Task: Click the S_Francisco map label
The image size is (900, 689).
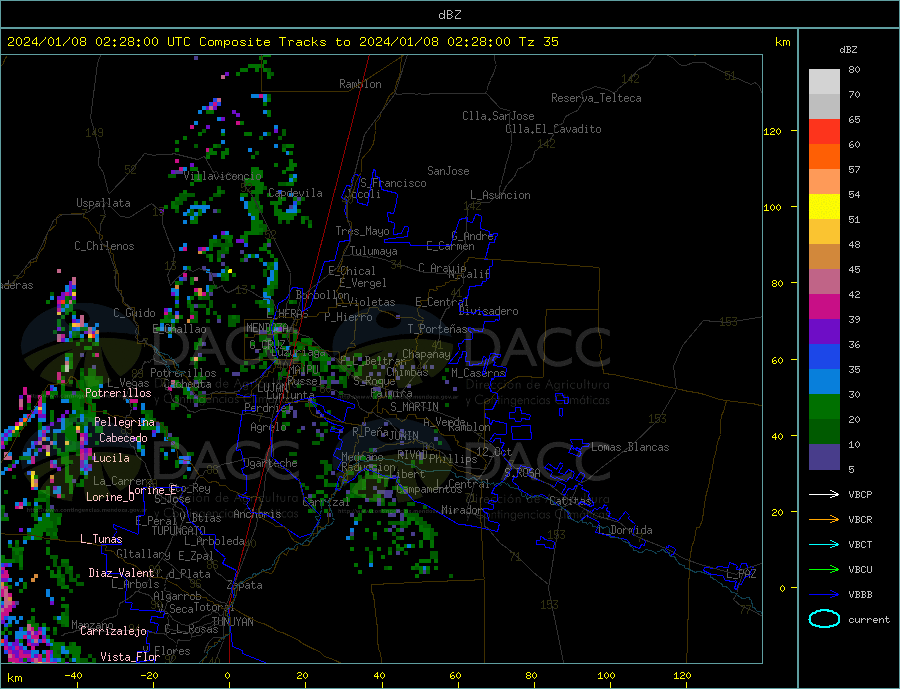Action: point(393,183)
